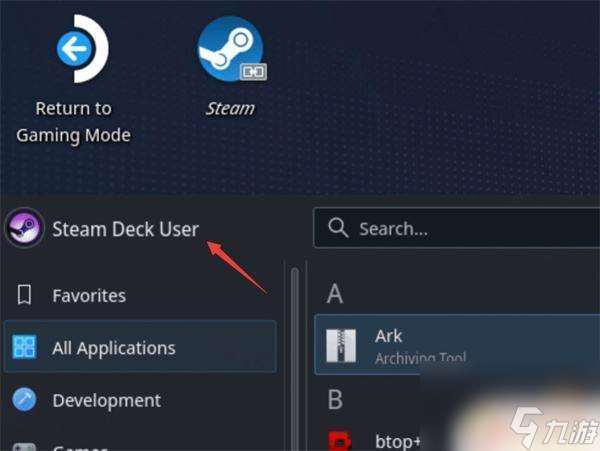Select the All Applications category
The width and height of the screenshot is (600, 451).
coord(140,347)
